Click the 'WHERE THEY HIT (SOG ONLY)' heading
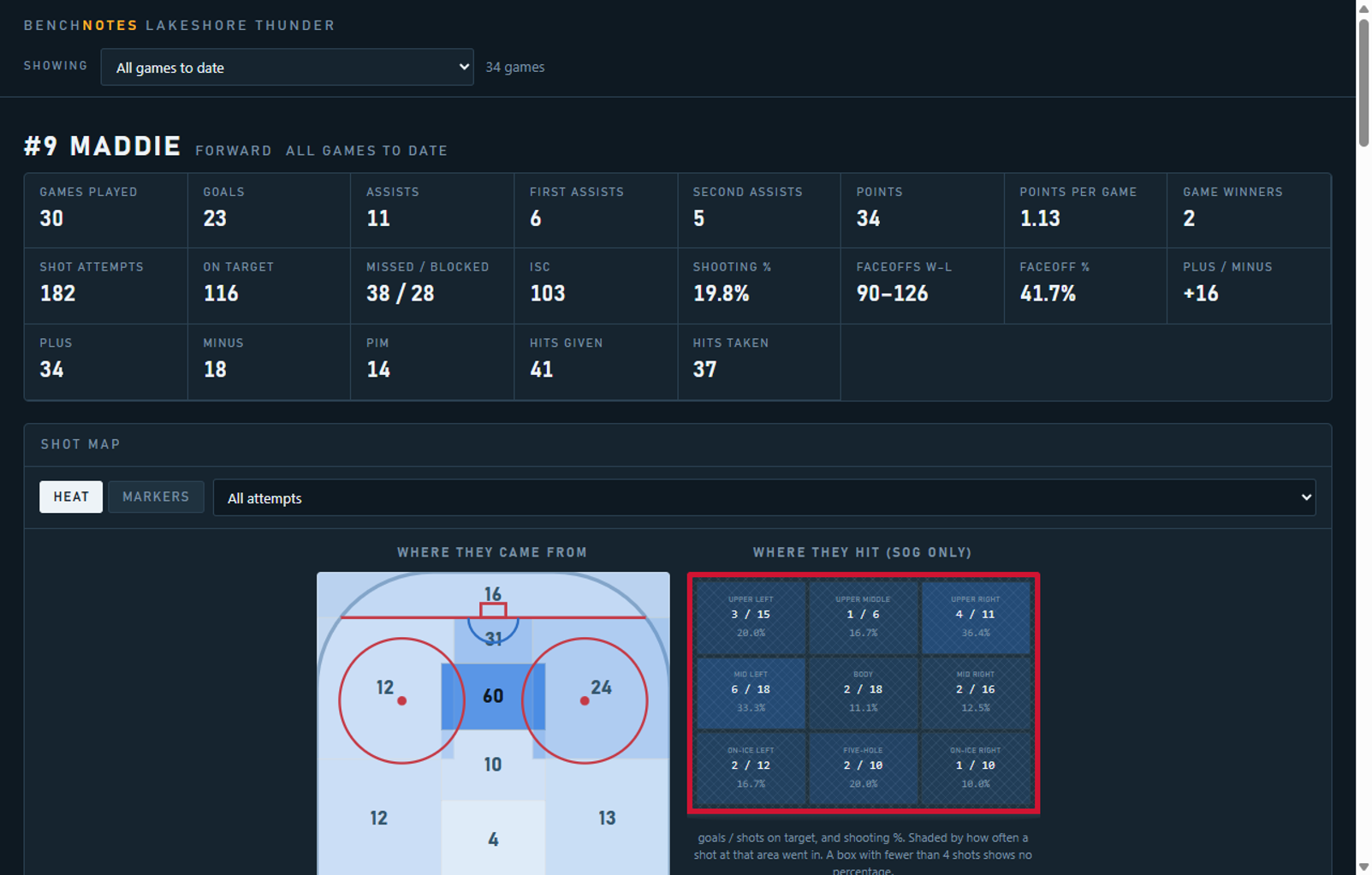Image resolution: width=1372 pixels, height=875 pixels. pyautogui.click(x=863, y=552)
